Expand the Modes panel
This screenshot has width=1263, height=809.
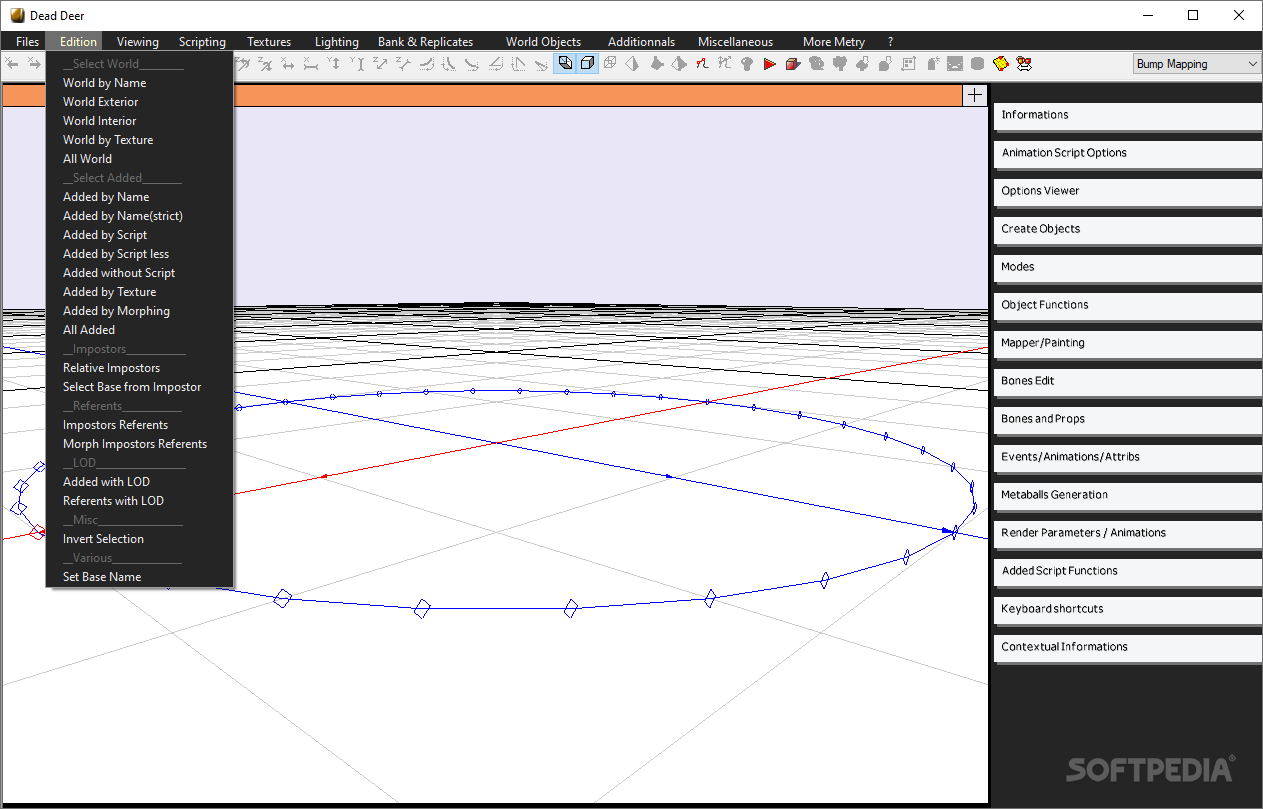pyautogui.click(x=1127, y=267)
